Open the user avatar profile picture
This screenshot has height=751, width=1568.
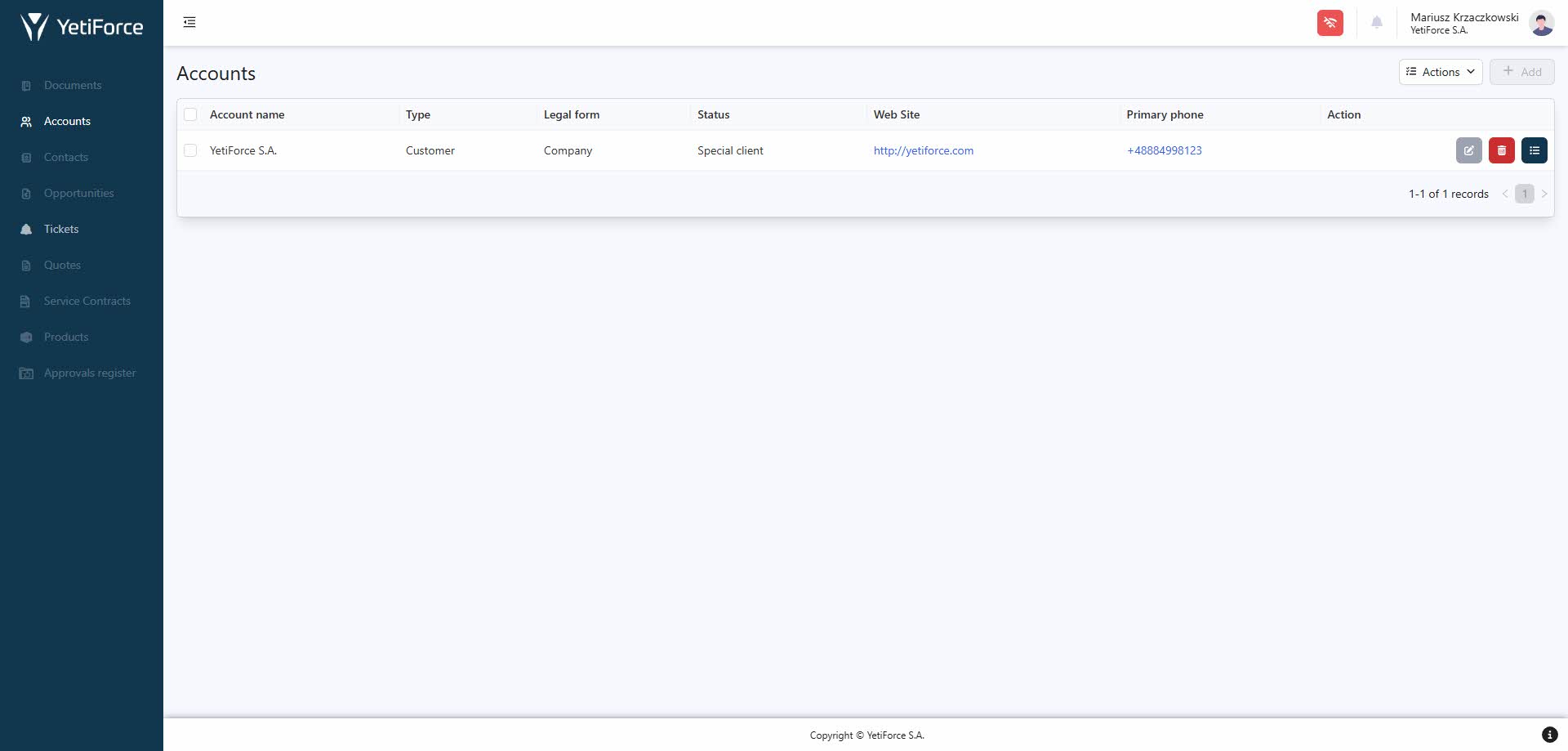coord(1541,23)
